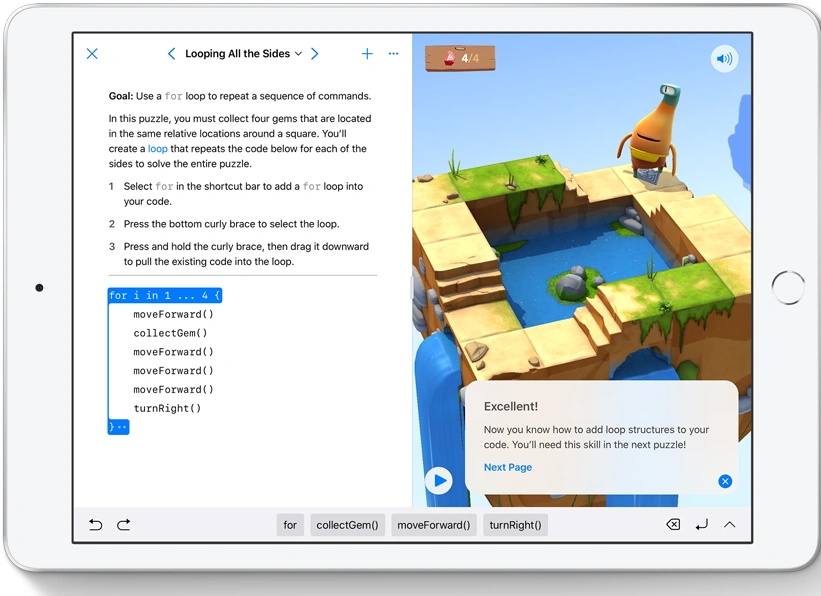Select the closing curly brace of the loop
The height and width of the screenshot is (596, 821).
click(118, 427)
